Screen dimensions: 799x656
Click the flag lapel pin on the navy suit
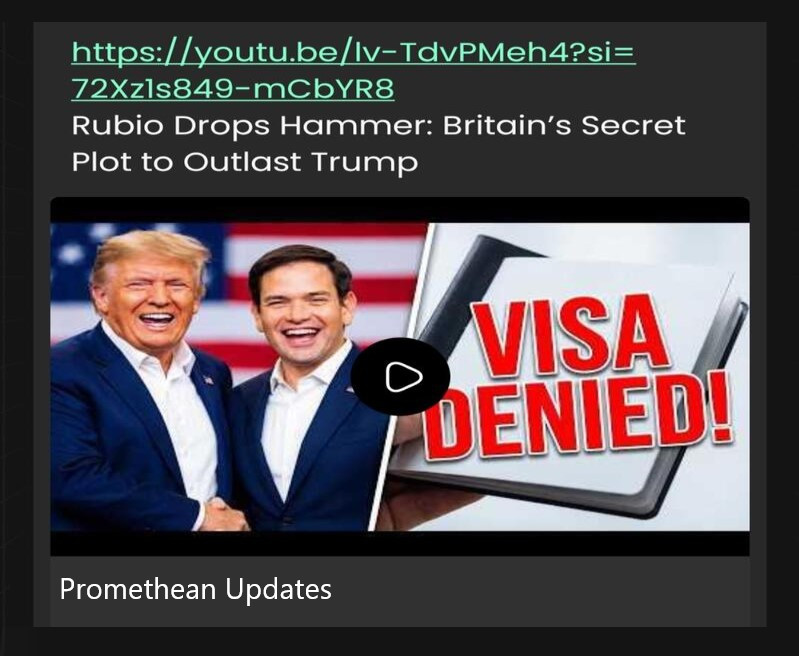(x=208, y=380)
